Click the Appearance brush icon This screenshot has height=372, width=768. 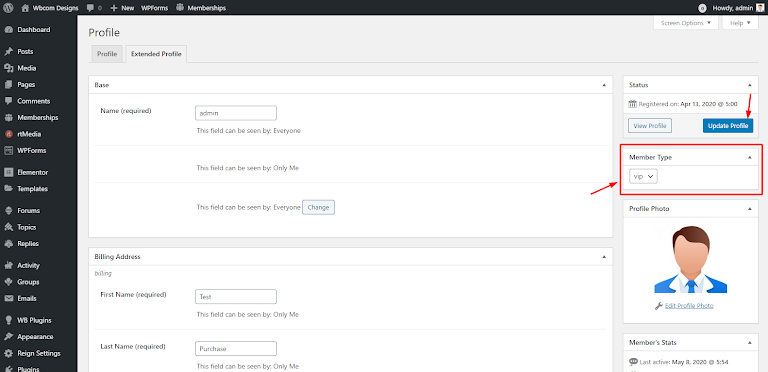(x=8, y=337)
